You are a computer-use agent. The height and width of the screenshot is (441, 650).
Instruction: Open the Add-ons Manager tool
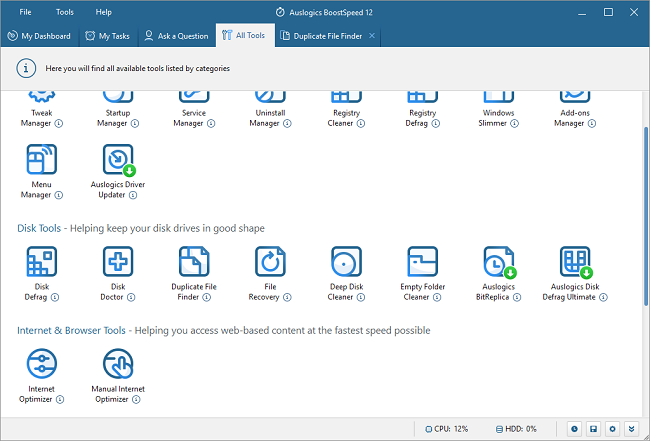point(575,97)
